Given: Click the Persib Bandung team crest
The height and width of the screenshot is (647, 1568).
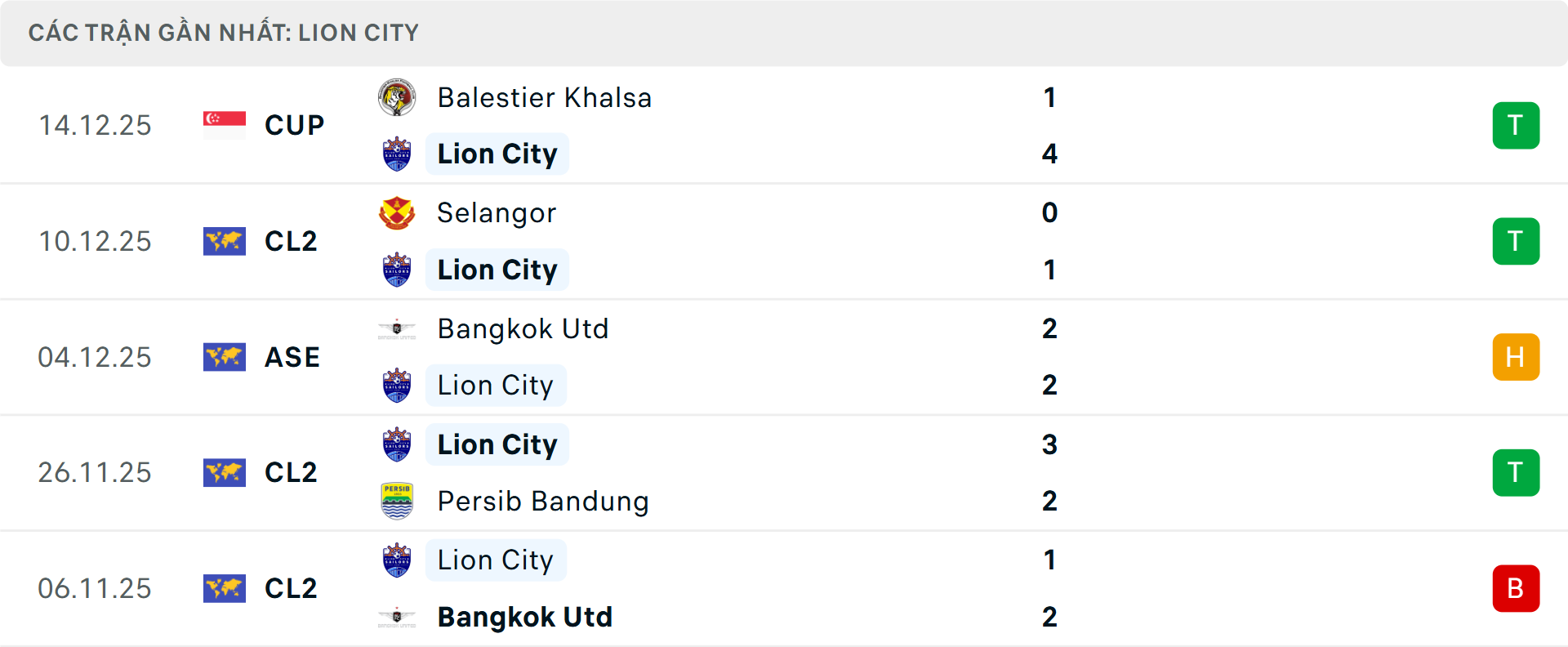Looking at the screenshot, I should (397, 501).
